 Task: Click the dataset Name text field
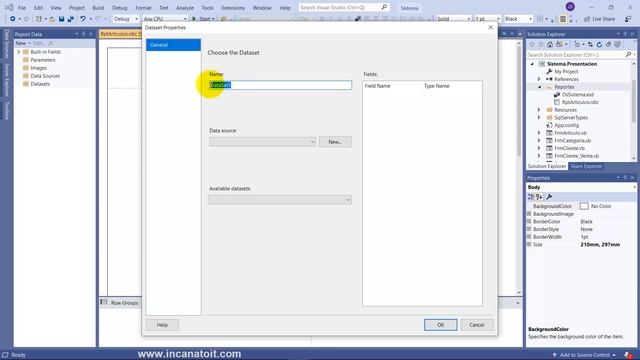pos(280,85)
